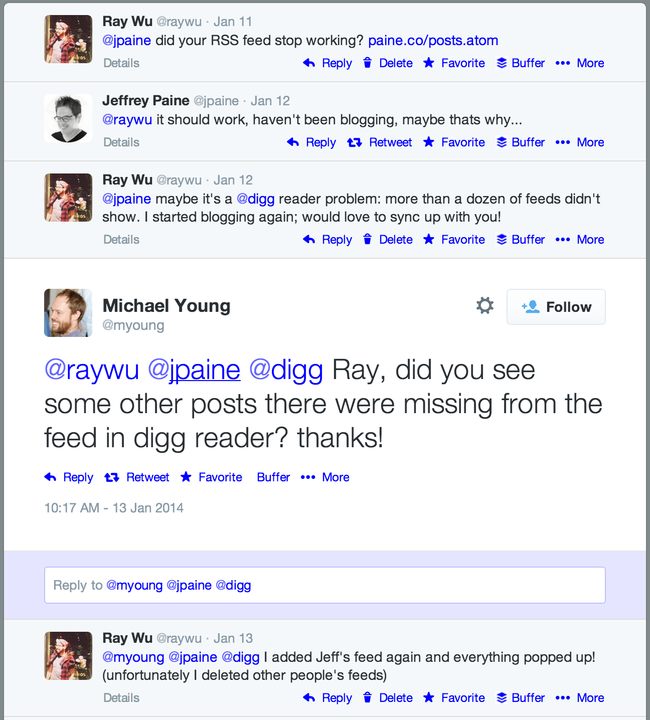
Task: Favorite Ray Wu's Jan 13 tweet
Action: [453, 698]
